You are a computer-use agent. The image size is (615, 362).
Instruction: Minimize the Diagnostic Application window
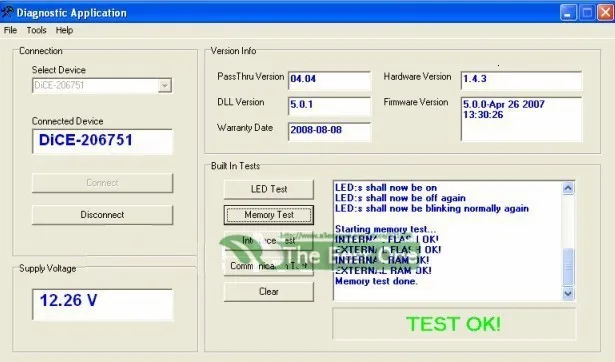(x=568, y=13)
